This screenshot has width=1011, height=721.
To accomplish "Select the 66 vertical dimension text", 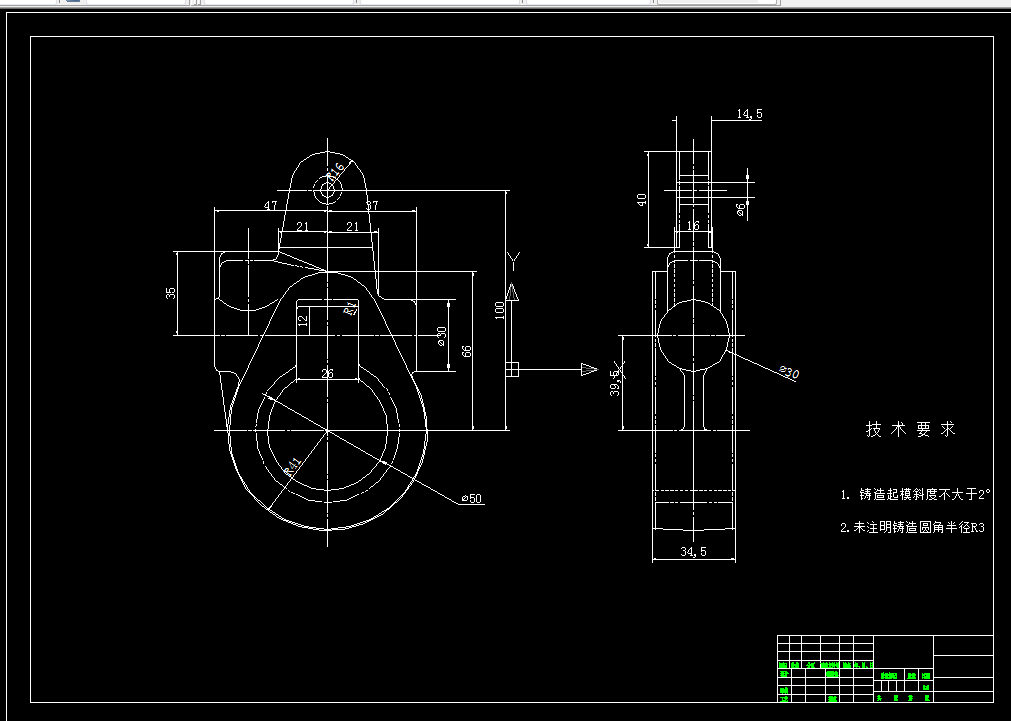I will tap(467, 351).
